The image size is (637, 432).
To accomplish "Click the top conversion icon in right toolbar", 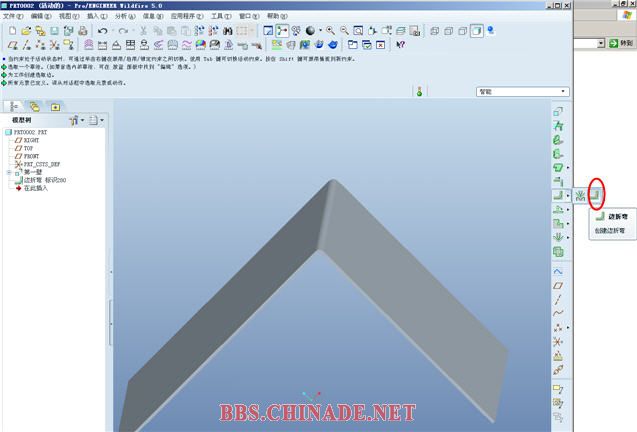I will pos(558,111).
